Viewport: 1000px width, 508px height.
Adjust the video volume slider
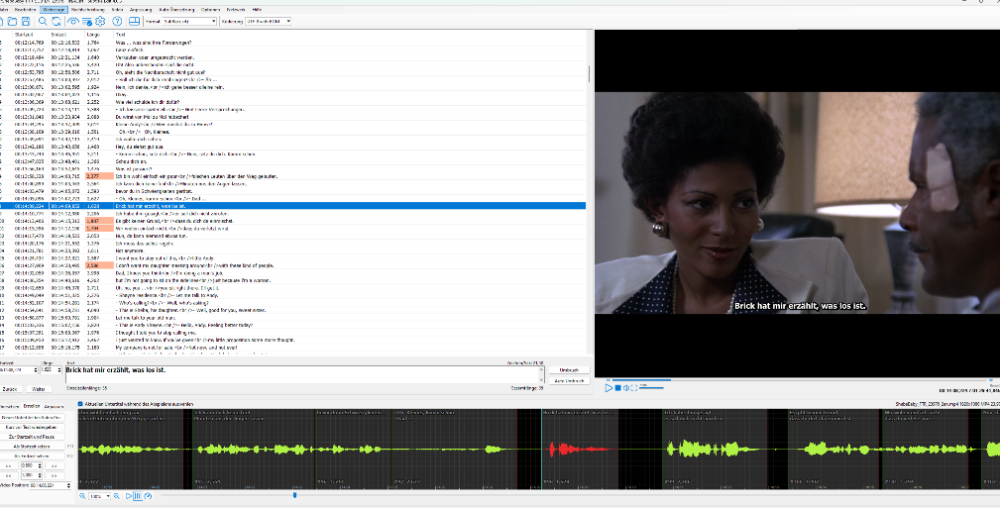[651, 388]
